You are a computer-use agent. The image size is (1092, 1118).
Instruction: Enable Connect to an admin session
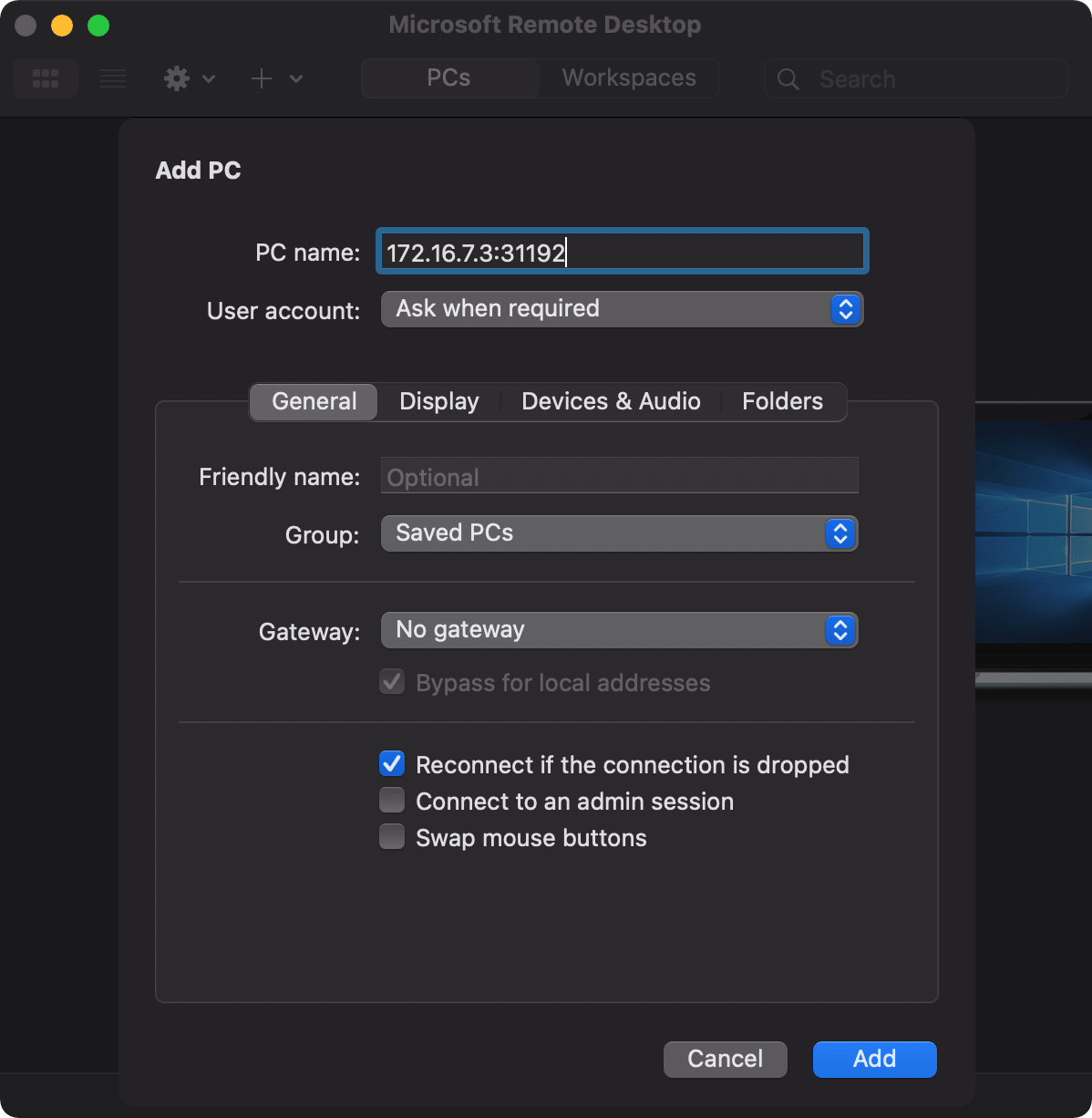(392, 801)
